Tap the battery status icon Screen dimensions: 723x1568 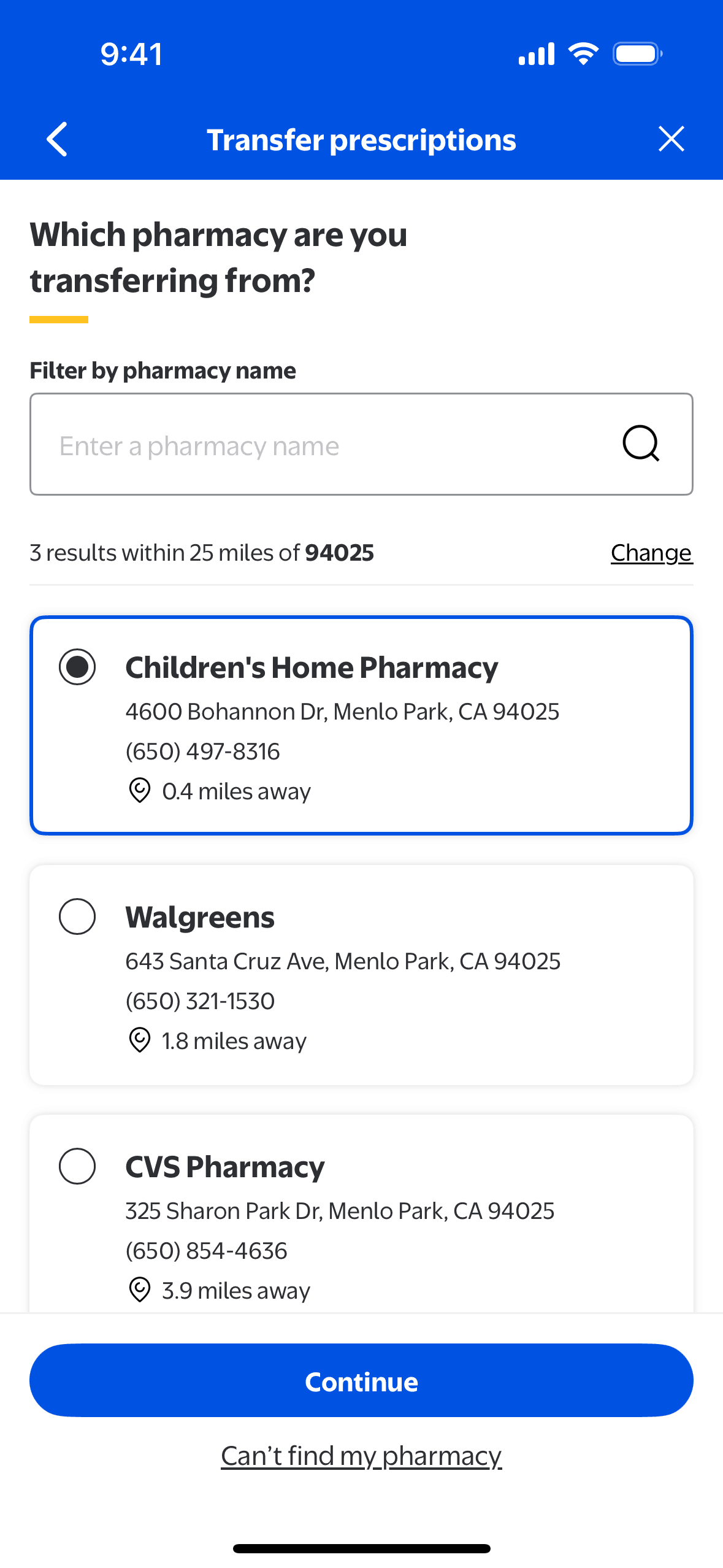coord(638,54)
